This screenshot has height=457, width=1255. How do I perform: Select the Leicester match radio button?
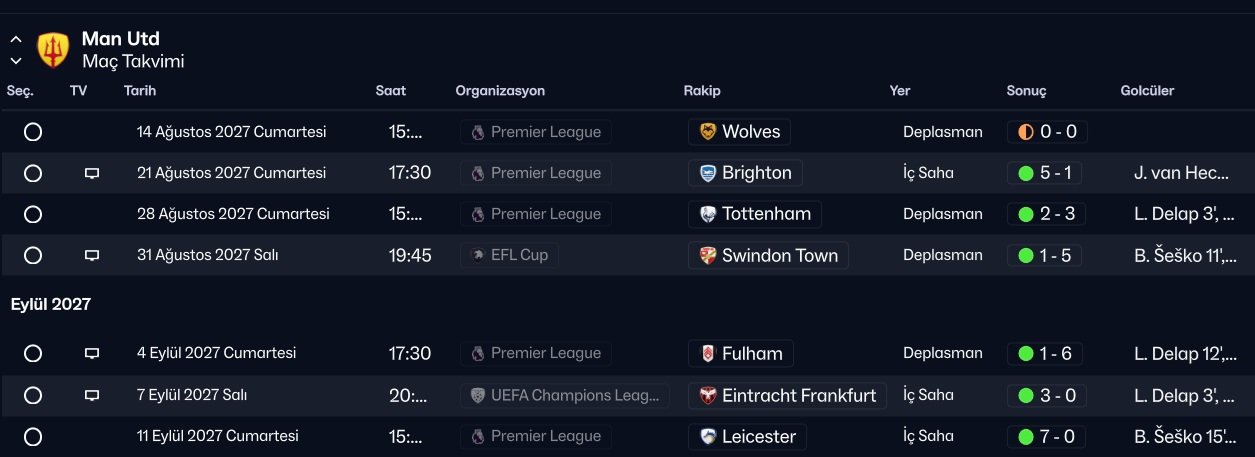point(33,436)
